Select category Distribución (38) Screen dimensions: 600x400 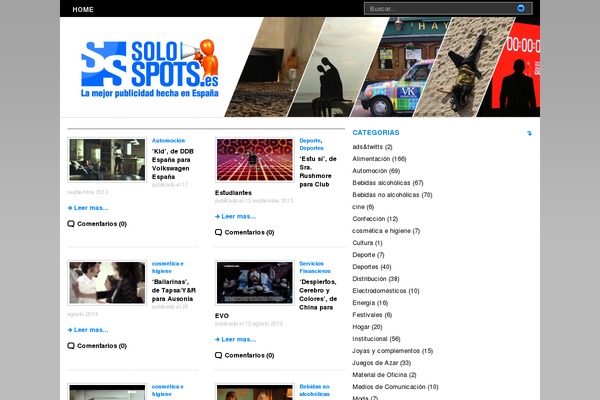[376, 279]
